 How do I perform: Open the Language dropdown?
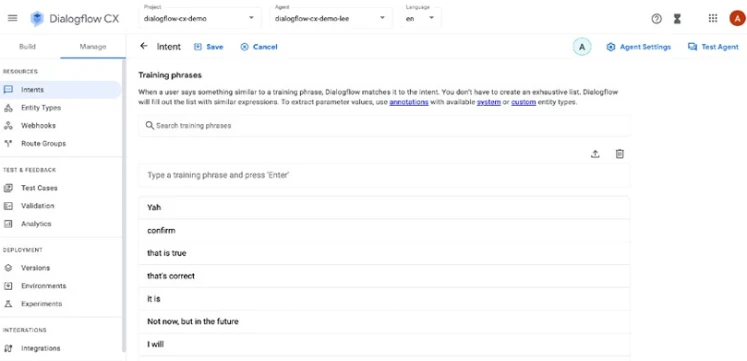point(421,18)
